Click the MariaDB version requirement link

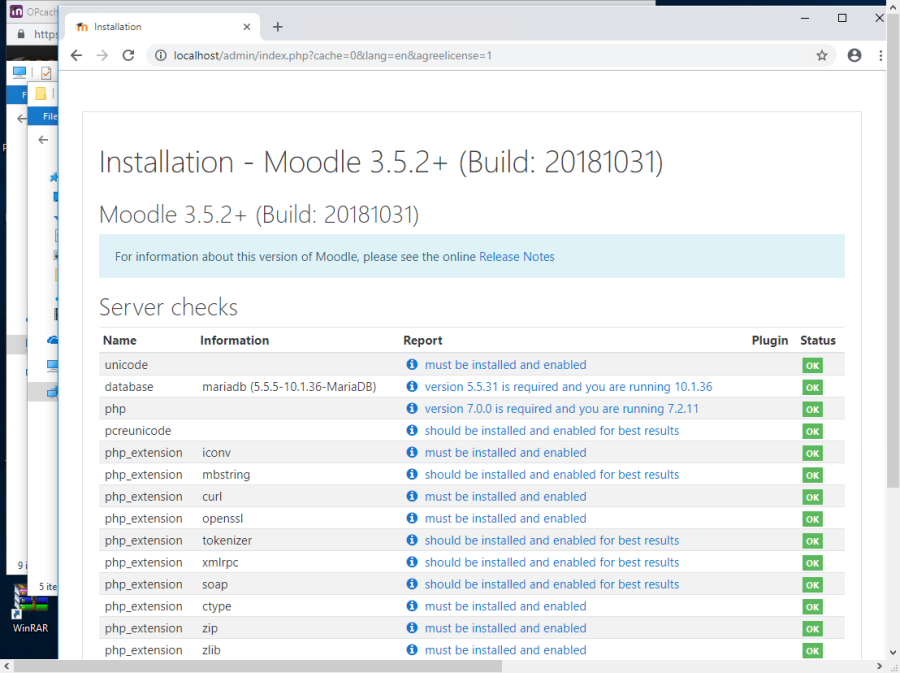pos(568,387)
